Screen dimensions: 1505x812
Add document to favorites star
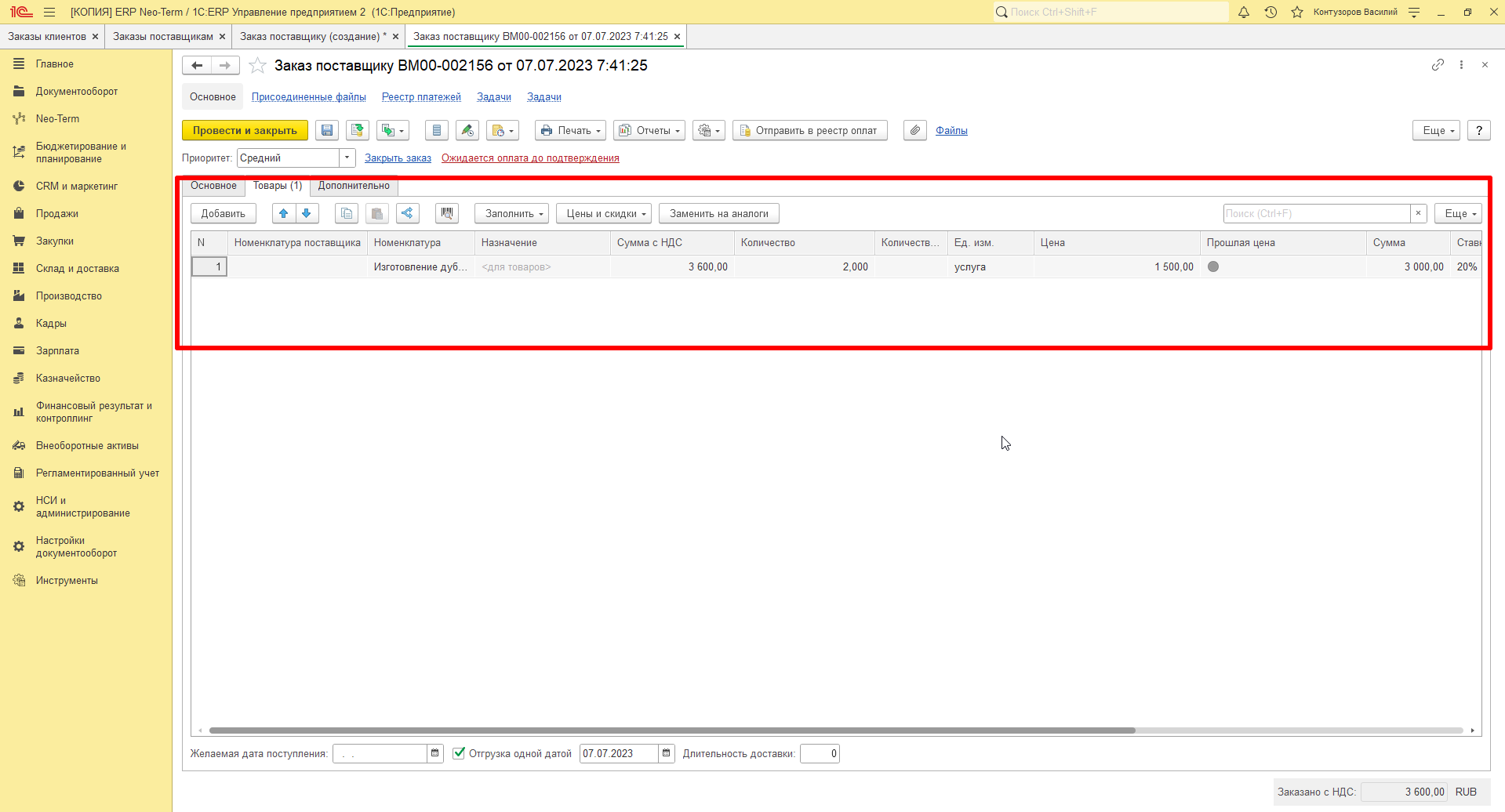click(x=257, y=66)
